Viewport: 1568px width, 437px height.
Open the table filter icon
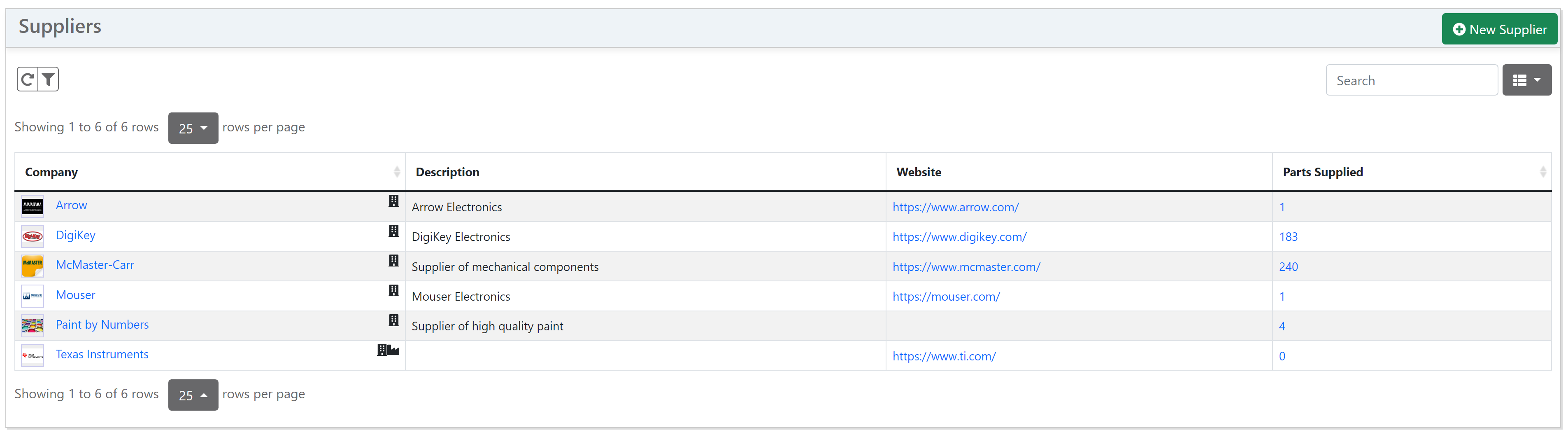[x=48, y=79]
